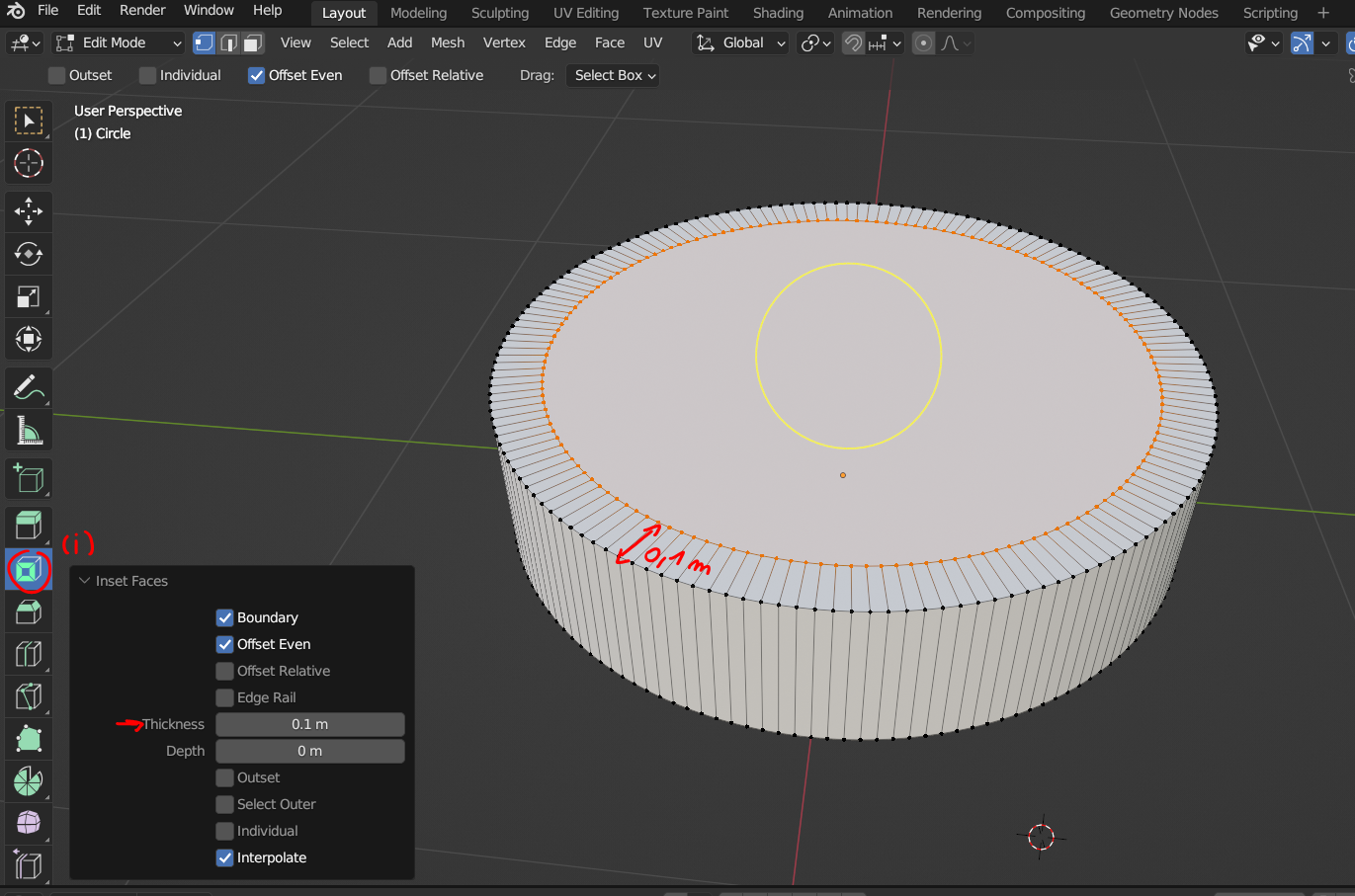Screen dimensions: 1355x896
Task: Select the Extrude Region tool
Action: (29, 527)
